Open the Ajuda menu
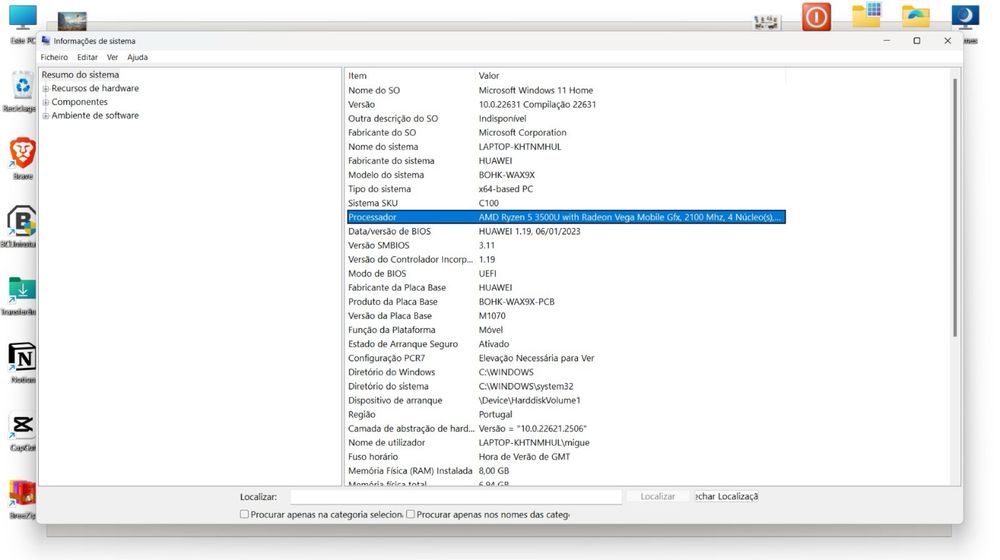 click(x=137, y=57)
